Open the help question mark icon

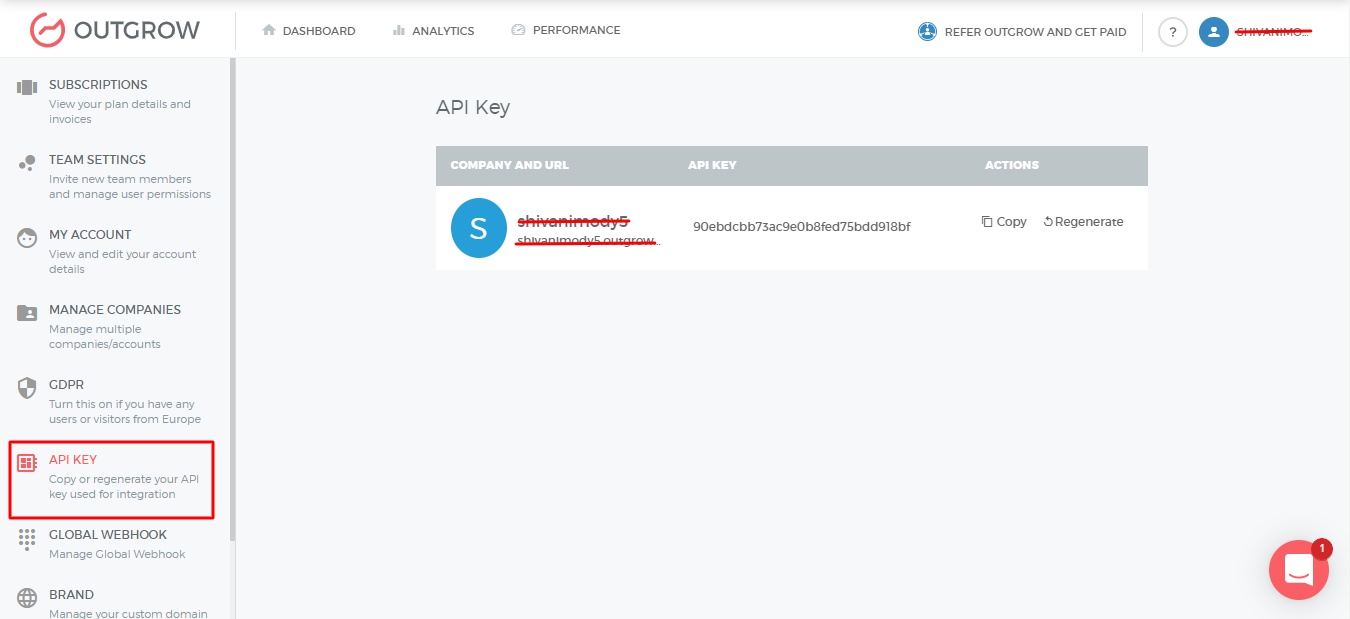point(1173,32)
